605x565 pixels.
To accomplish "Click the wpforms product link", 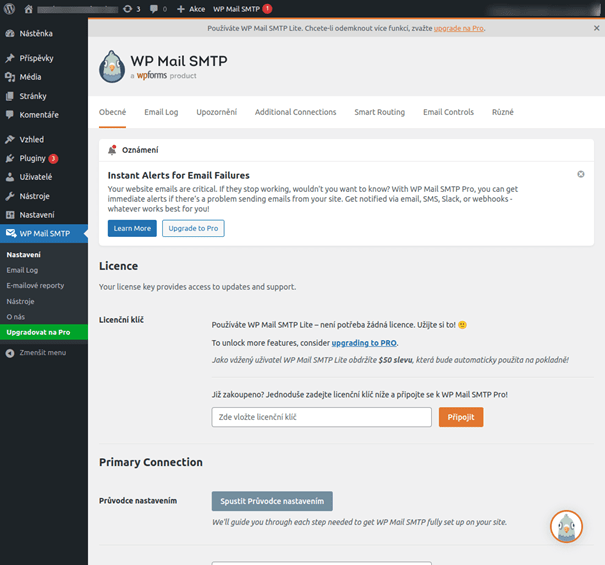I will coord(152,75).
